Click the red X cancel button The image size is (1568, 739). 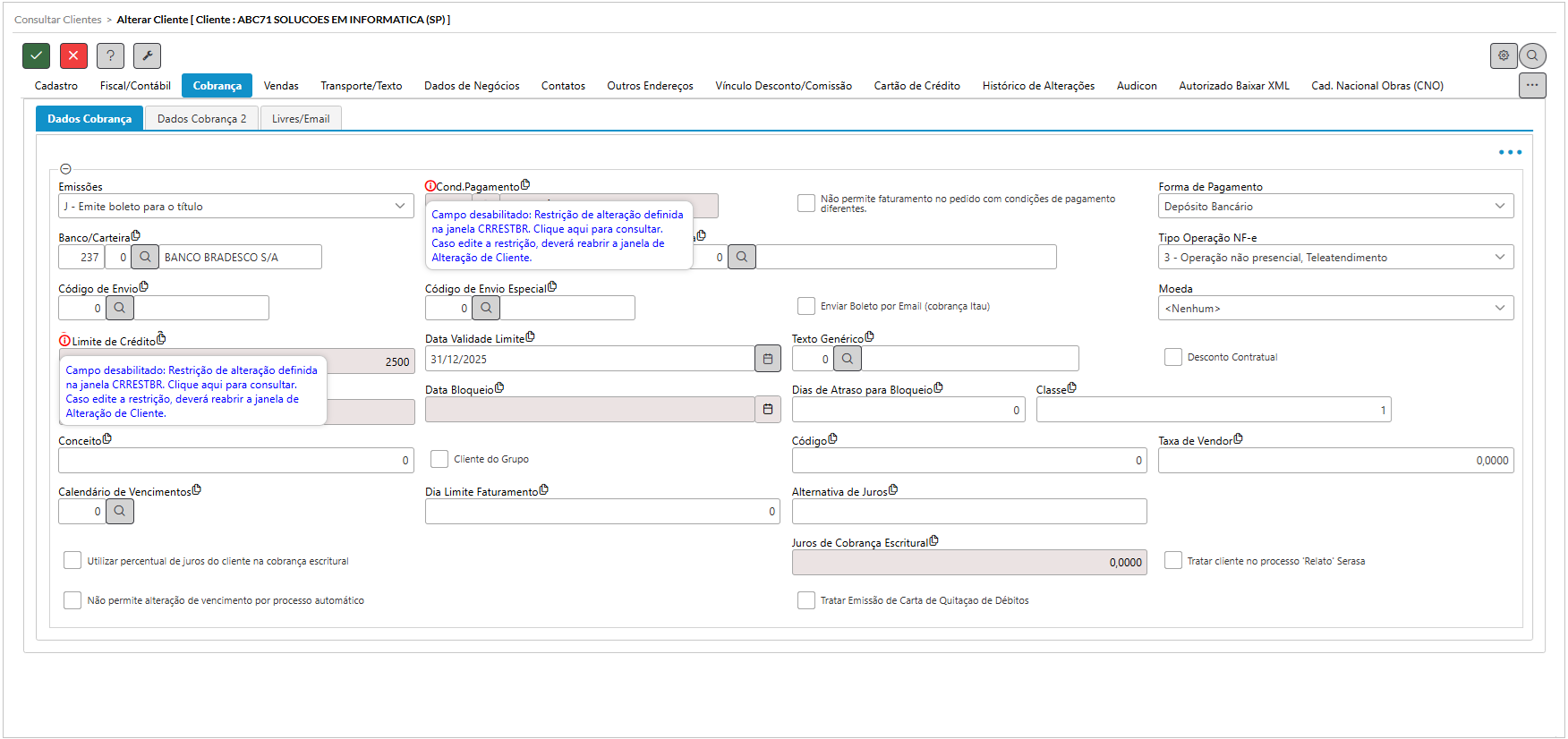73,55
